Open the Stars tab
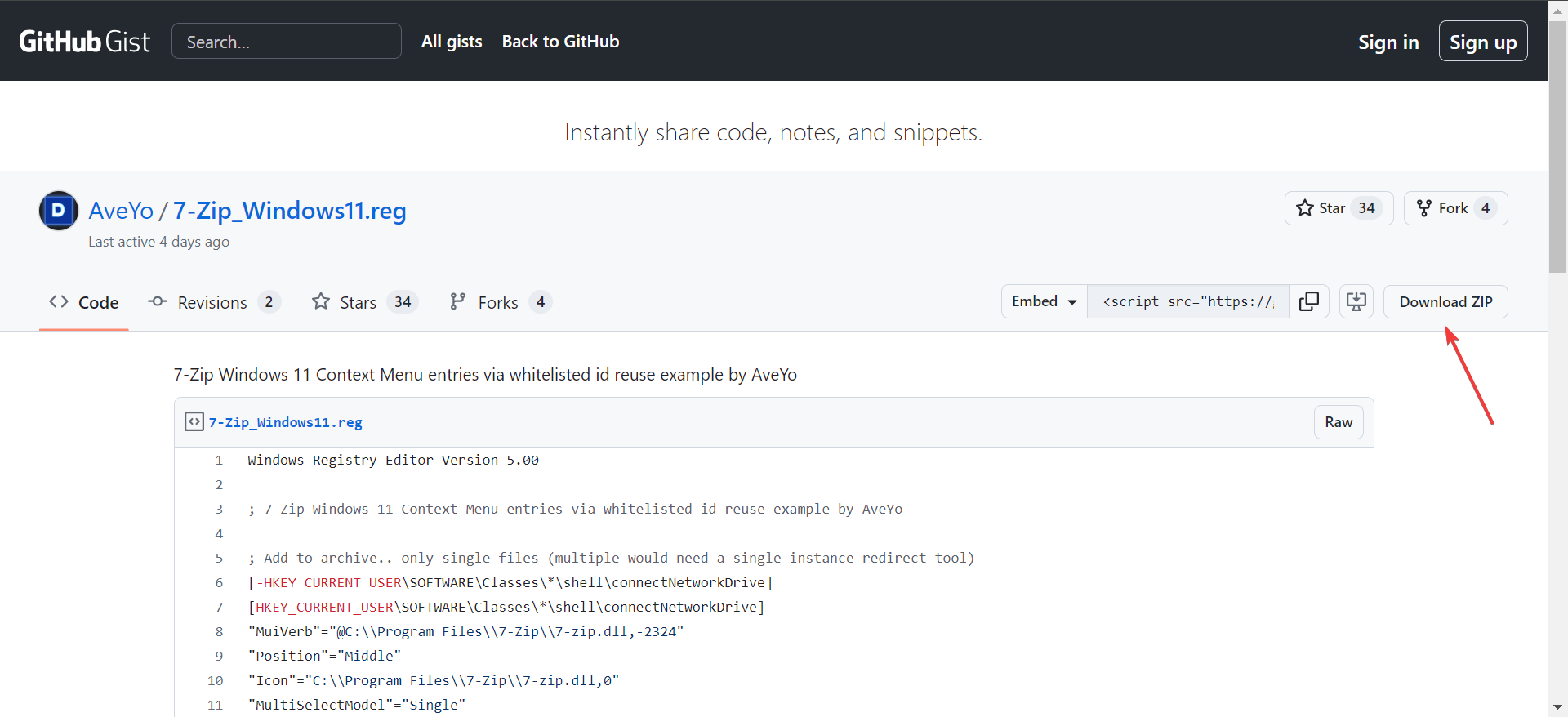The width and height of the screenshot is (1568, 717). pos(364,302)
